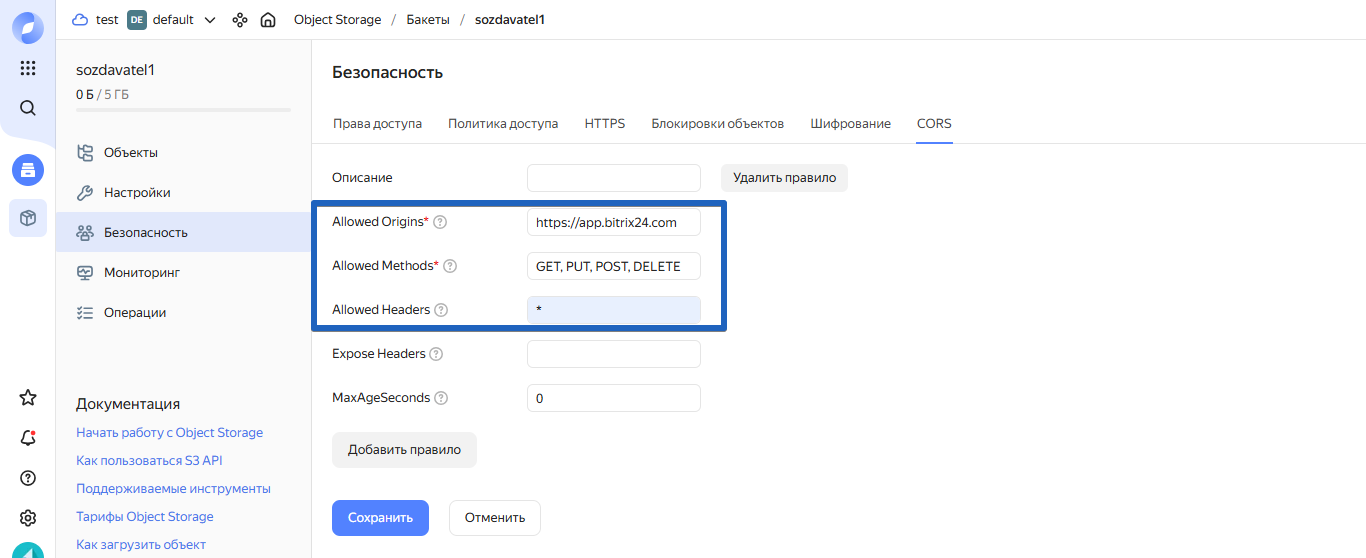Open the notifications bell icon
The image size is (1366, 558).
click(x=28, y=438)
